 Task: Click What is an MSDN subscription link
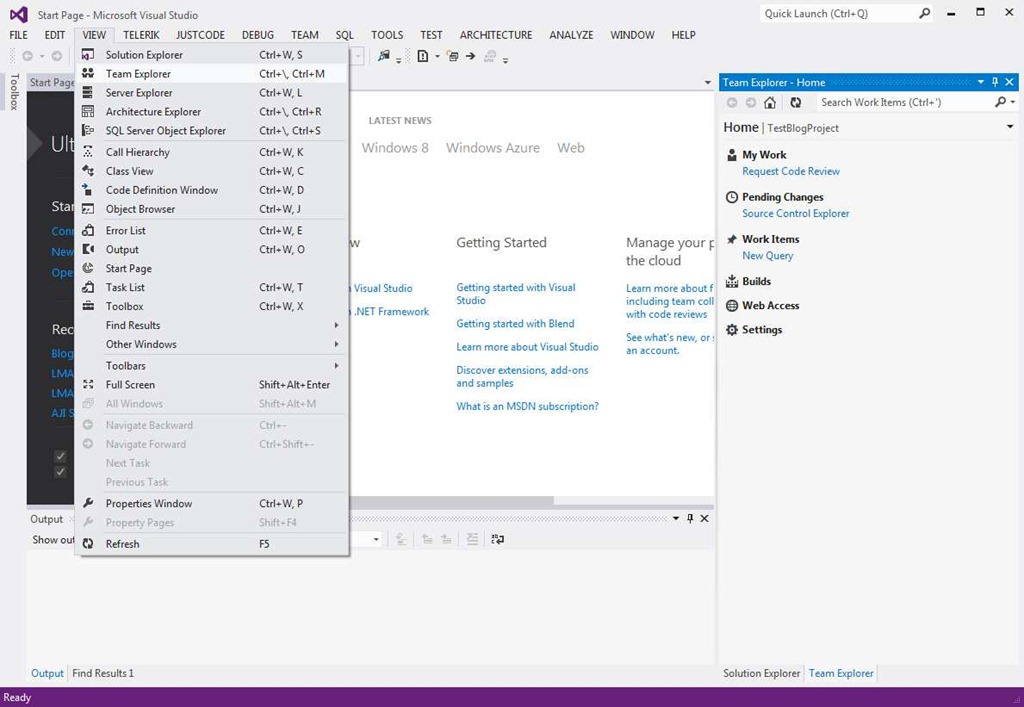pyautogui.click(x=528, y=407)
